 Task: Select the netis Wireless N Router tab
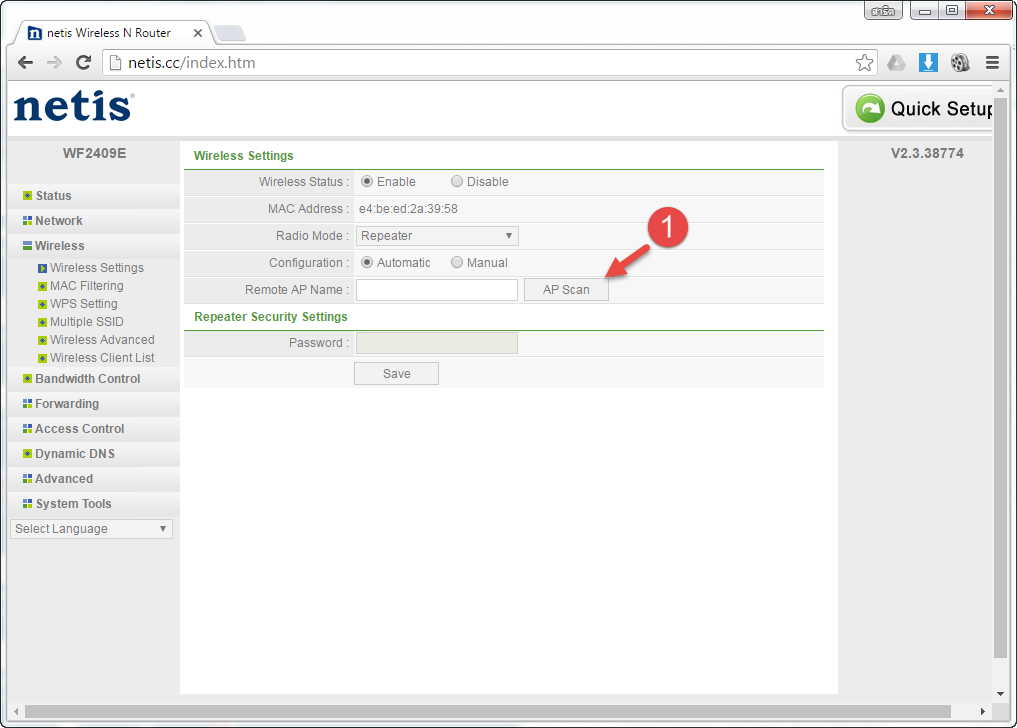(x=108, y=33)
